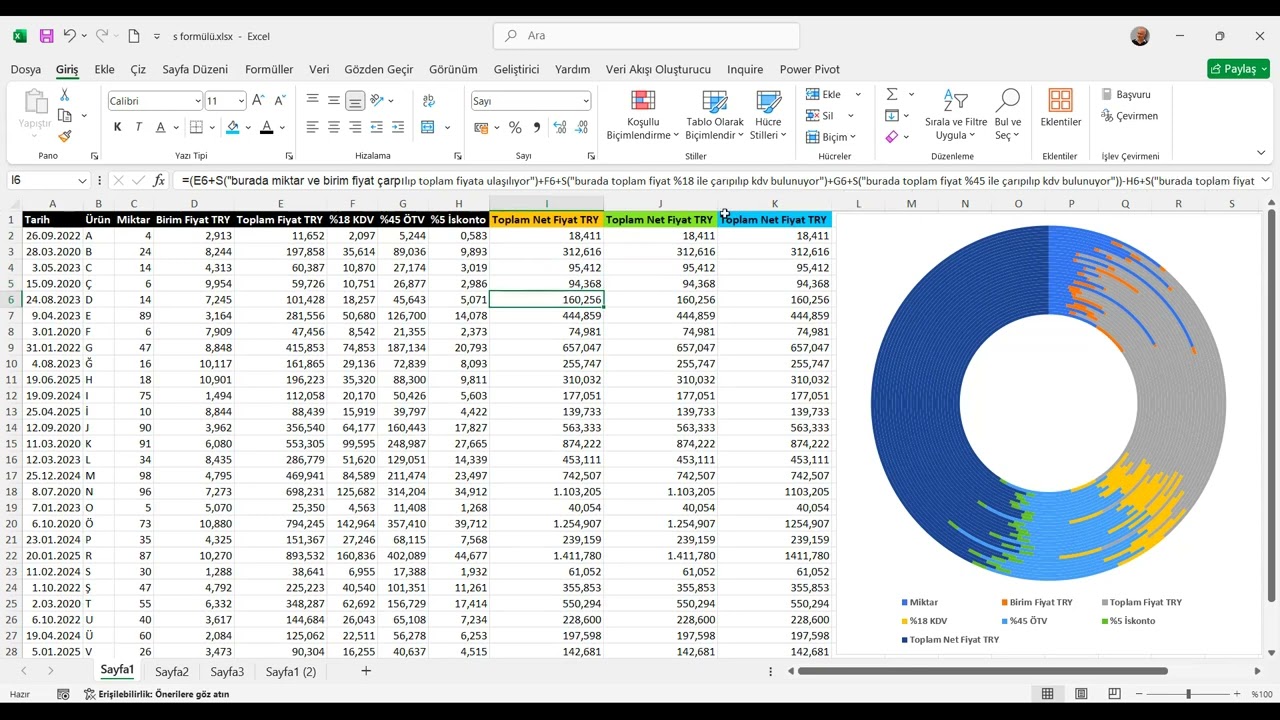The width and height of the screenshot is (1280, 720).
Task: Click the zoom slider handle
Action: pyautogui.click(x=1188, y=694)
